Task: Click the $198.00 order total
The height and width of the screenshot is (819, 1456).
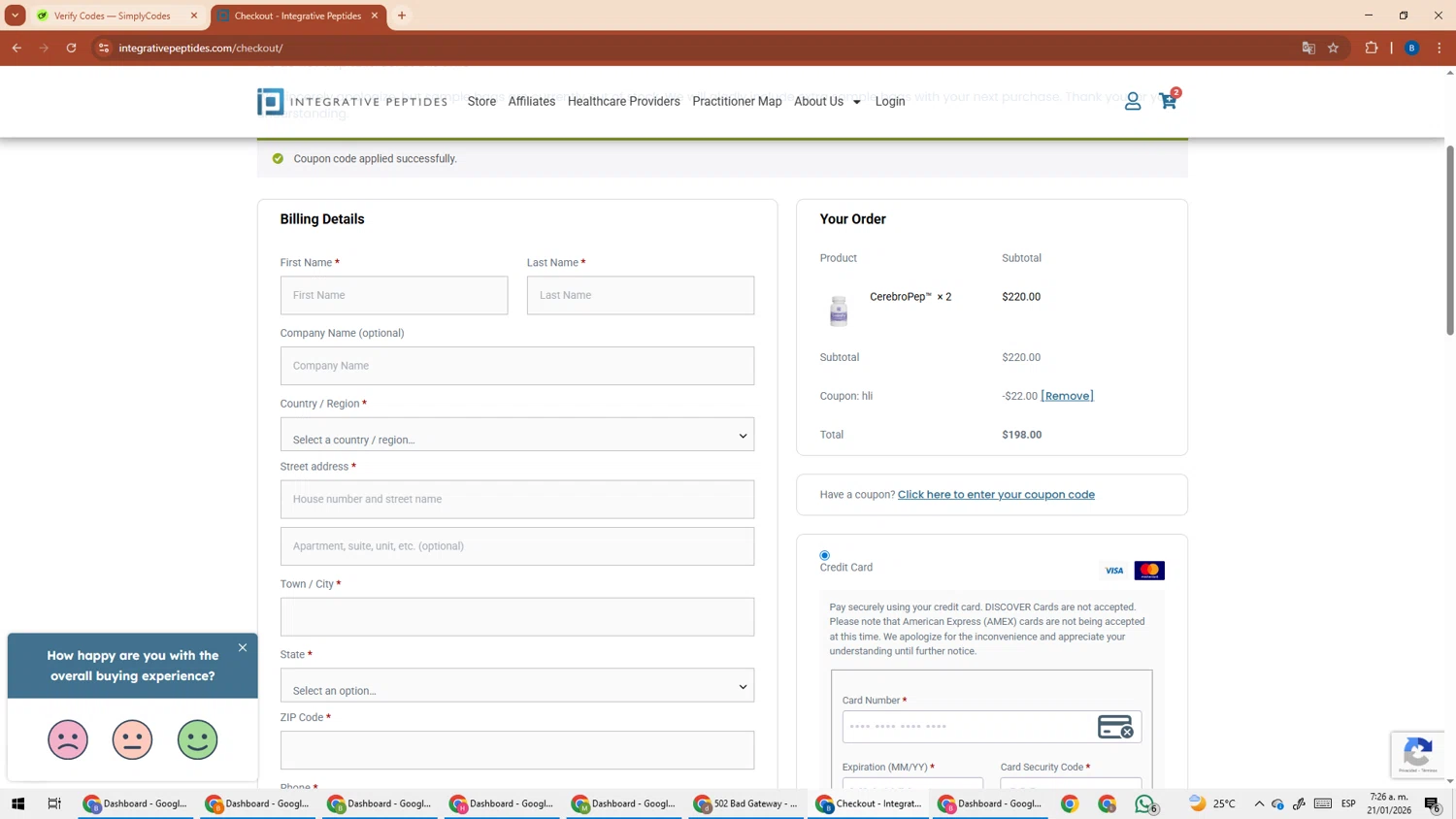Action: point(1022,435)
